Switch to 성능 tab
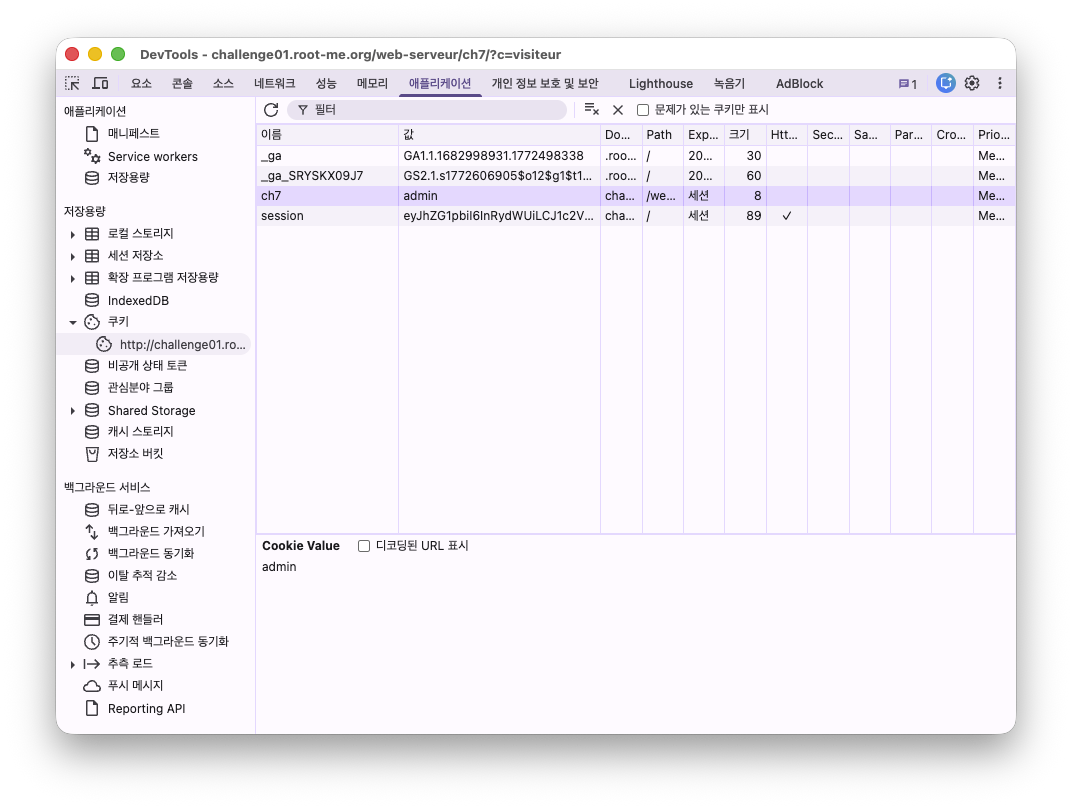The height and width of the screenshot is (808, 1072). [326, 83]
